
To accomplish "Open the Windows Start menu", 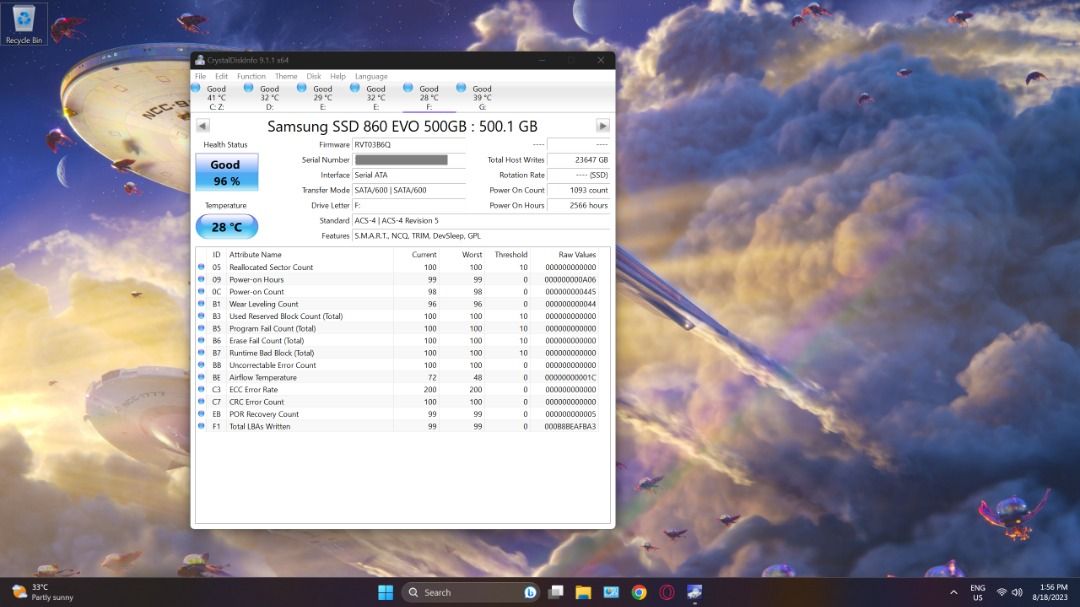I will pyautogui.click(x=386, y=593).
